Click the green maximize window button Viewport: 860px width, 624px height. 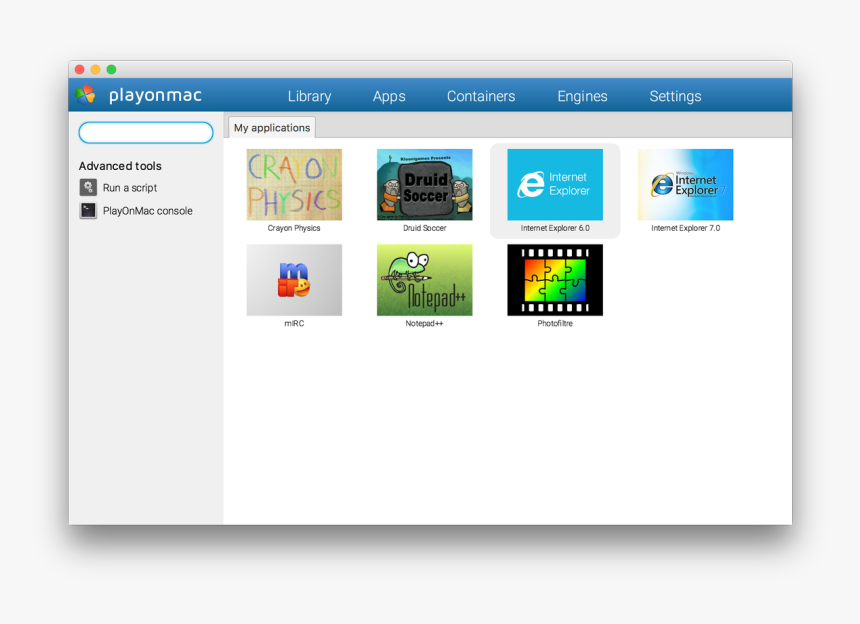[111, 69]
